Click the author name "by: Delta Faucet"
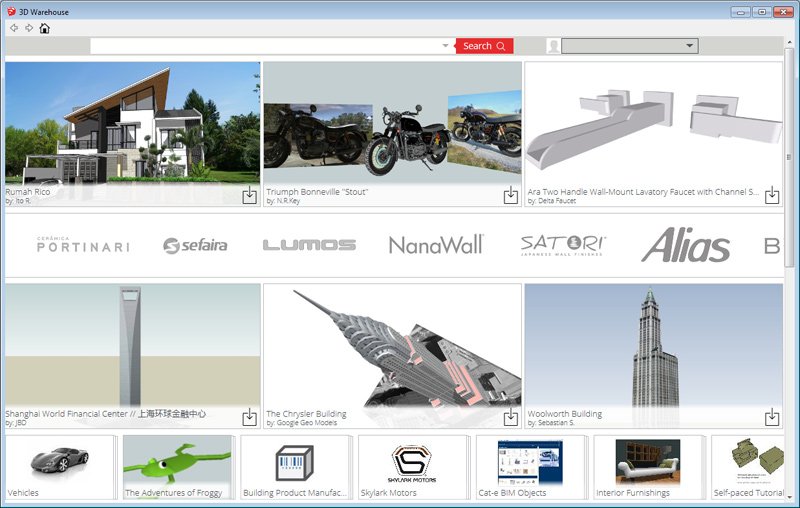 (x=552, y=201)
